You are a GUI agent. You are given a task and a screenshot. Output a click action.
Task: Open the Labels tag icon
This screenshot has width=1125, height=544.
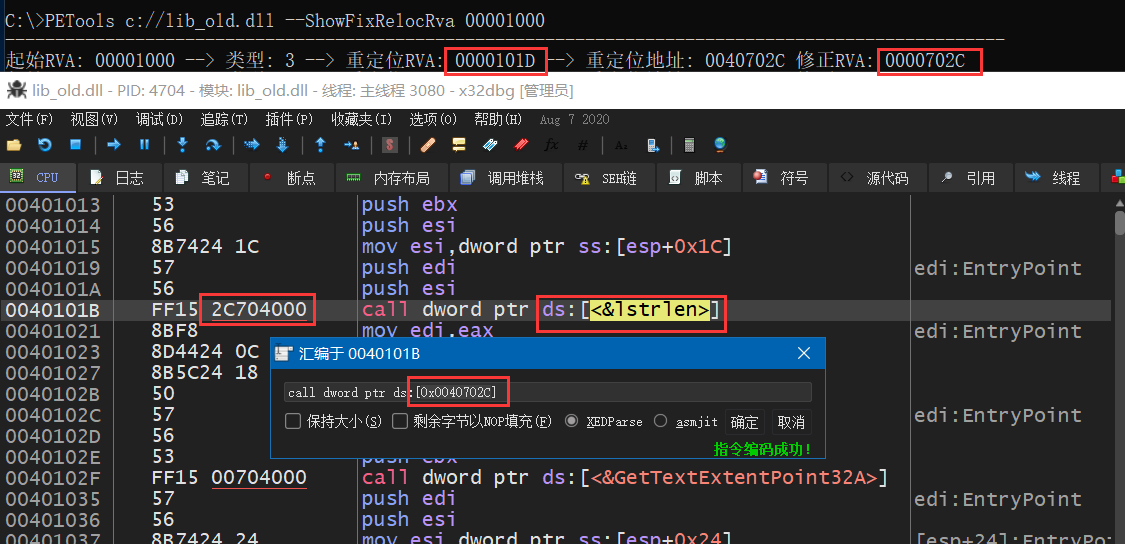(x=490, y=145)
